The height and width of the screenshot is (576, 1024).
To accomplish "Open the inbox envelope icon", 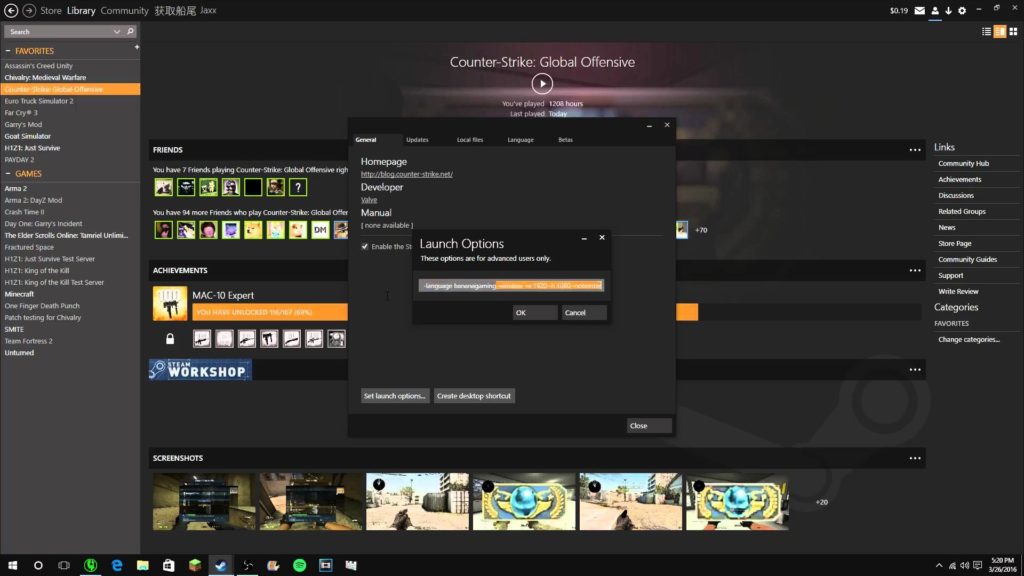I will pyautogui.click(x=920, y=10).
